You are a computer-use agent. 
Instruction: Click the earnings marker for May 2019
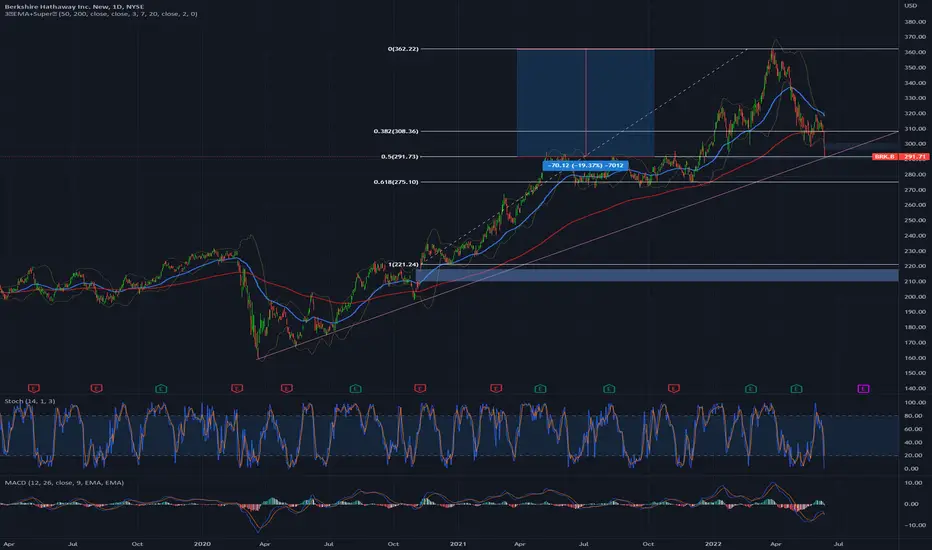point(33,388)
